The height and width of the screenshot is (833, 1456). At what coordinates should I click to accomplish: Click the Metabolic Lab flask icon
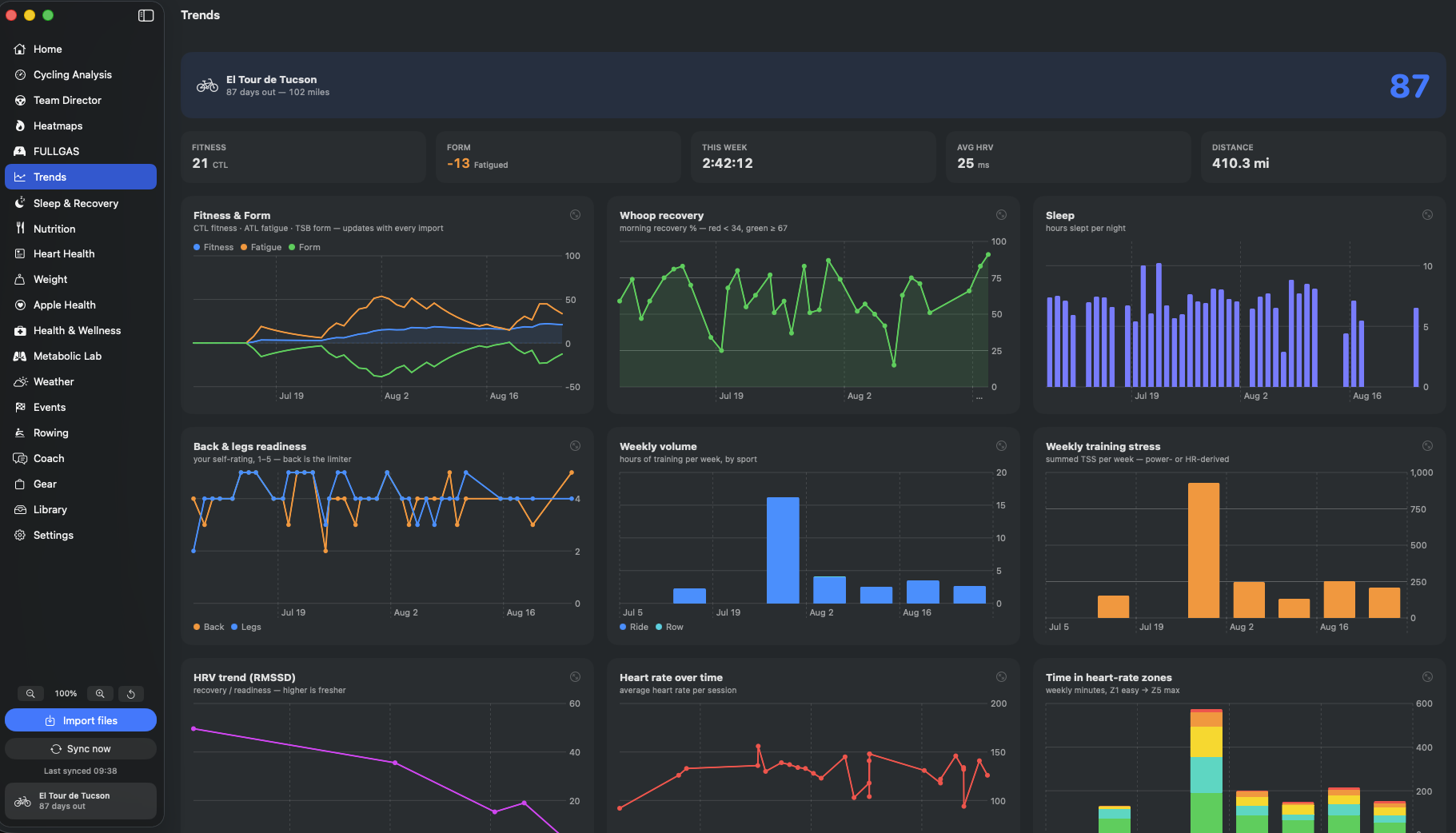click(x=20, y=356)
